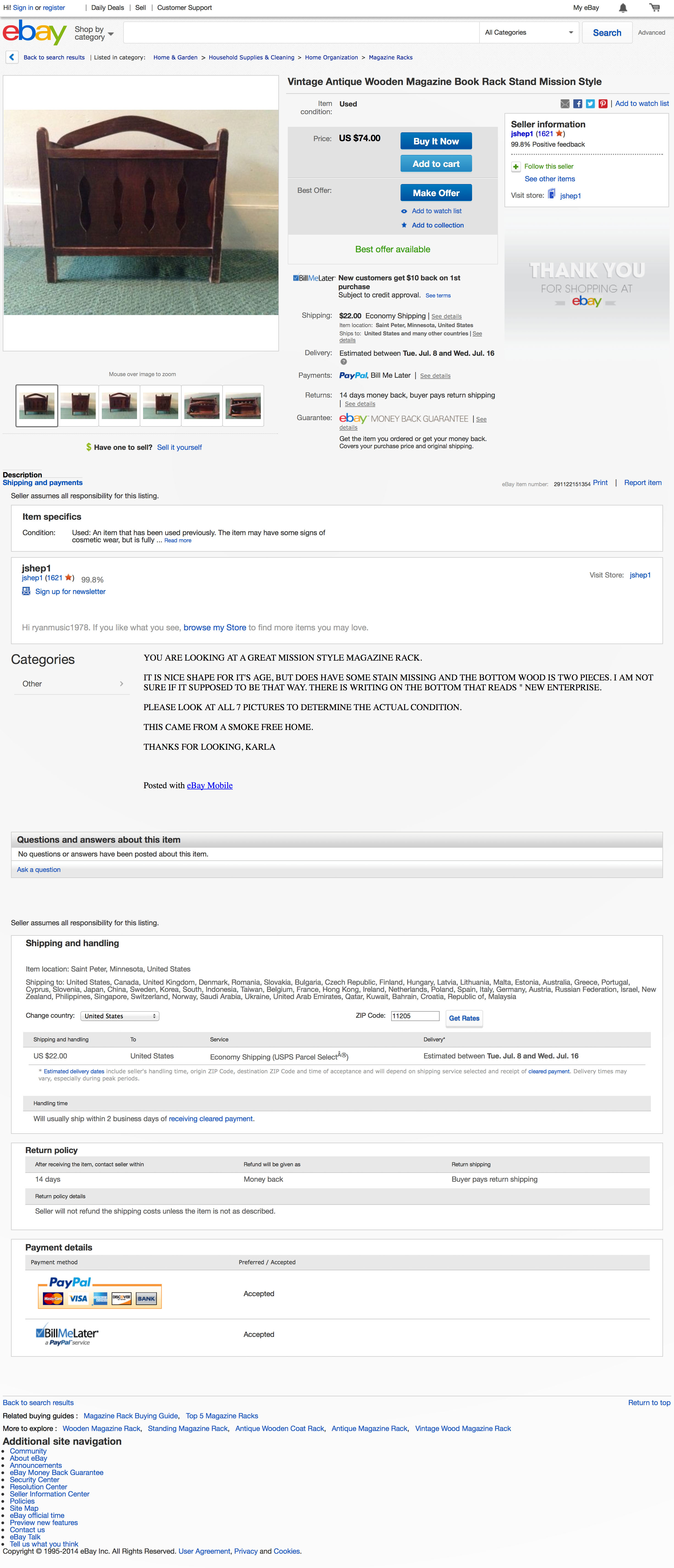674x1568 pixels.
Task: Select the last magazine rack thumbnail
Action: point(243,406)
